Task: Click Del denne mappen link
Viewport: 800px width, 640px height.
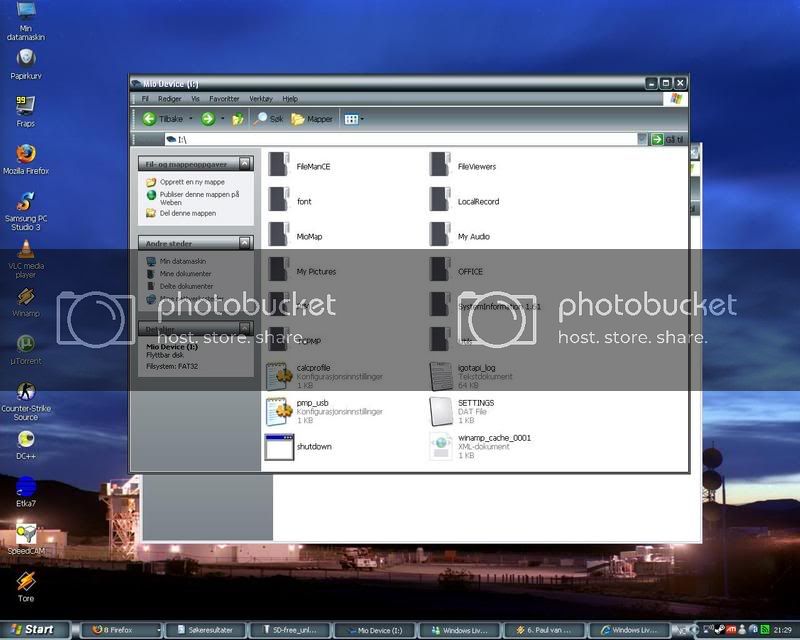Action: [x=181, y=213]
